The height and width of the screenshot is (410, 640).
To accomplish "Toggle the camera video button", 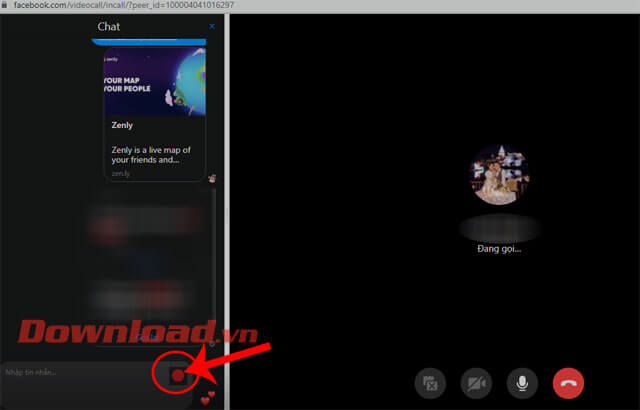I will pyautogui.click(x=476, y=383).
